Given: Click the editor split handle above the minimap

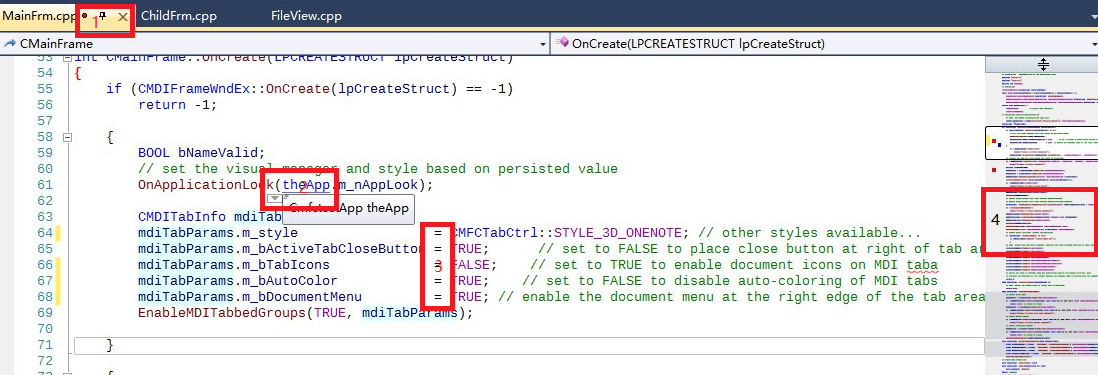Looking at the screenshot, I should pyautogui.click(x=1043, y=64).
